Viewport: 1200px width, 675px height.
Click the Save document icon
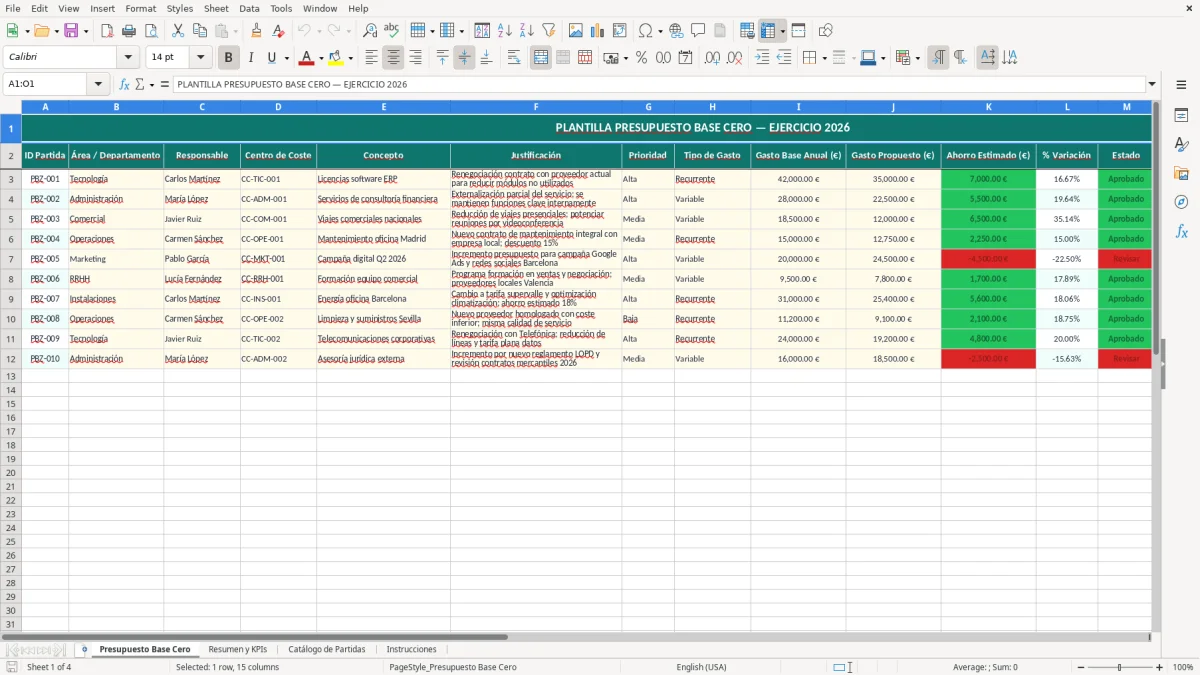click(x=71, y=31)
